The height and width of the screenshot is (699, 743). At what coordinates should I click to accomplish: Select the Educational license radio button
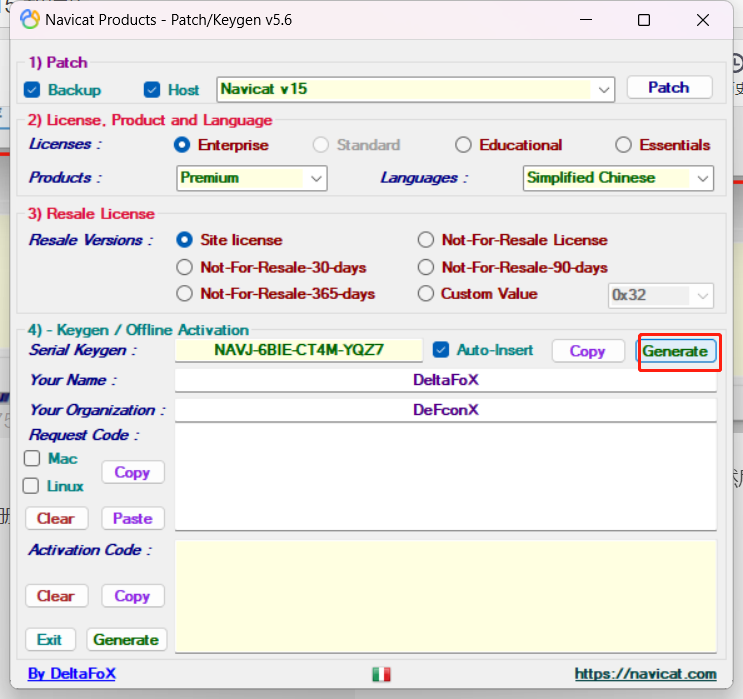coord(463,145)
